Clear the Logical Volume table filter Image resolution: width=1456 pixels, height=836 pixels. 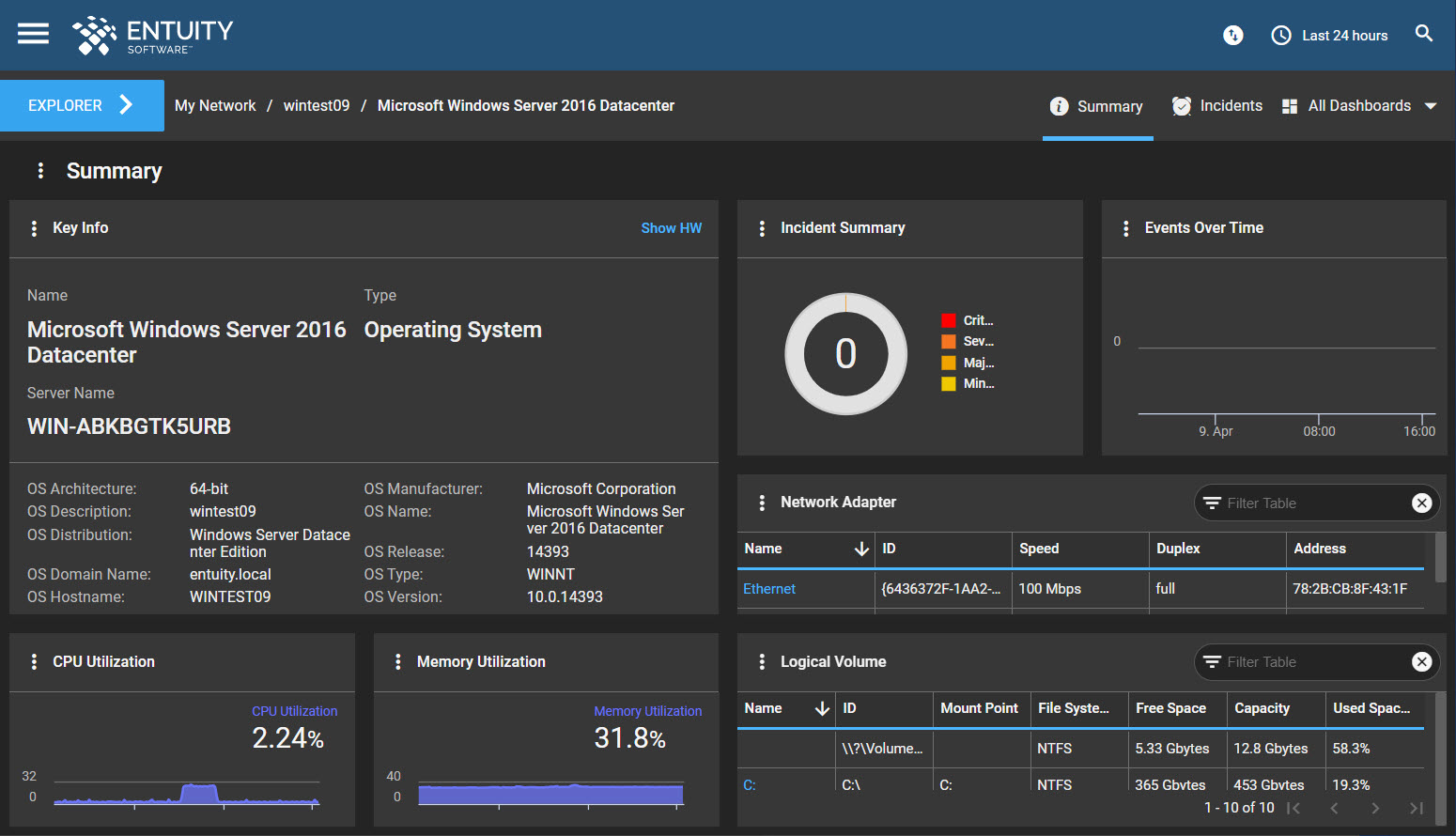coord(1422,662)
